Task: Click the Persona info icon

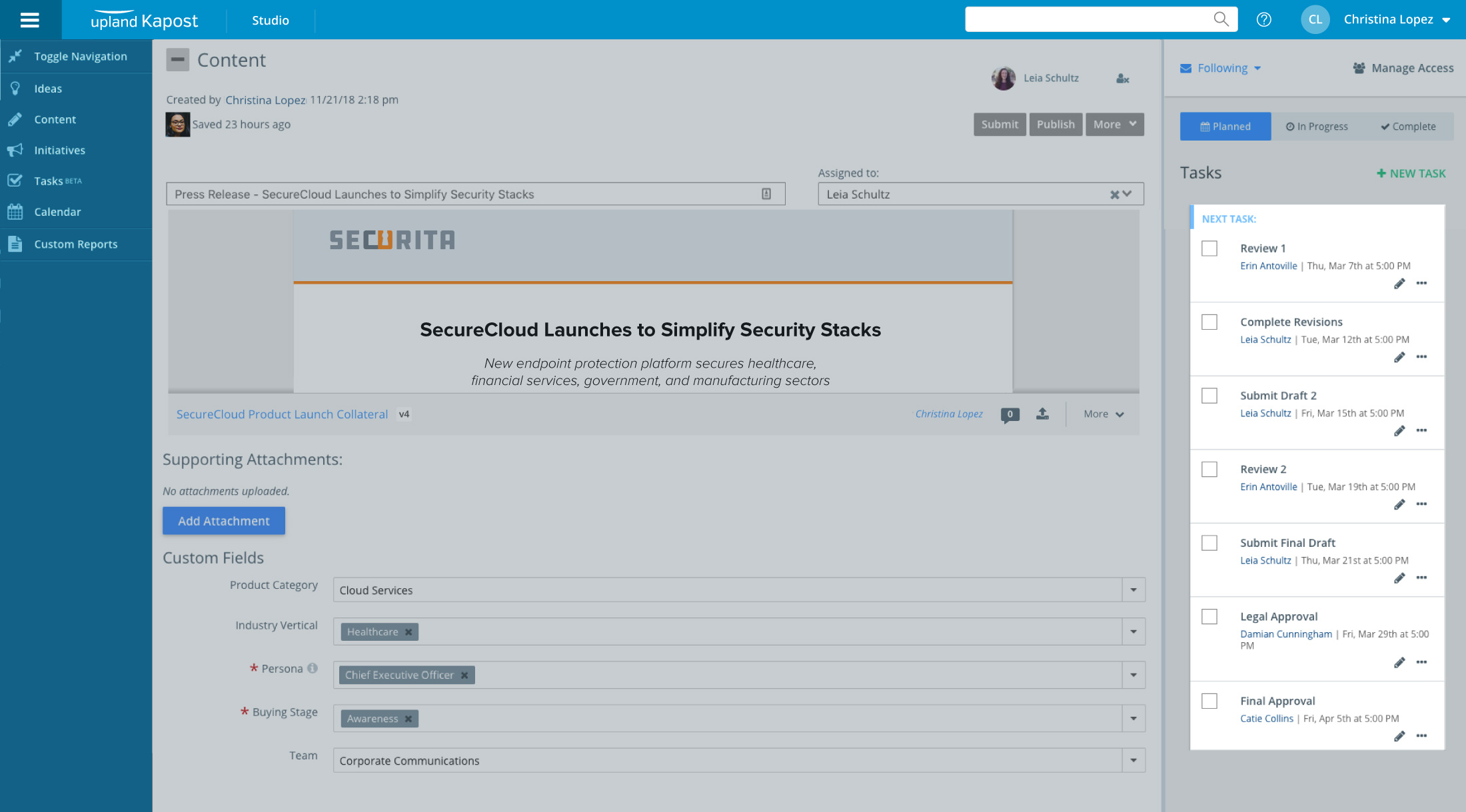Action: pyautogui.click(x=312, y=668)
